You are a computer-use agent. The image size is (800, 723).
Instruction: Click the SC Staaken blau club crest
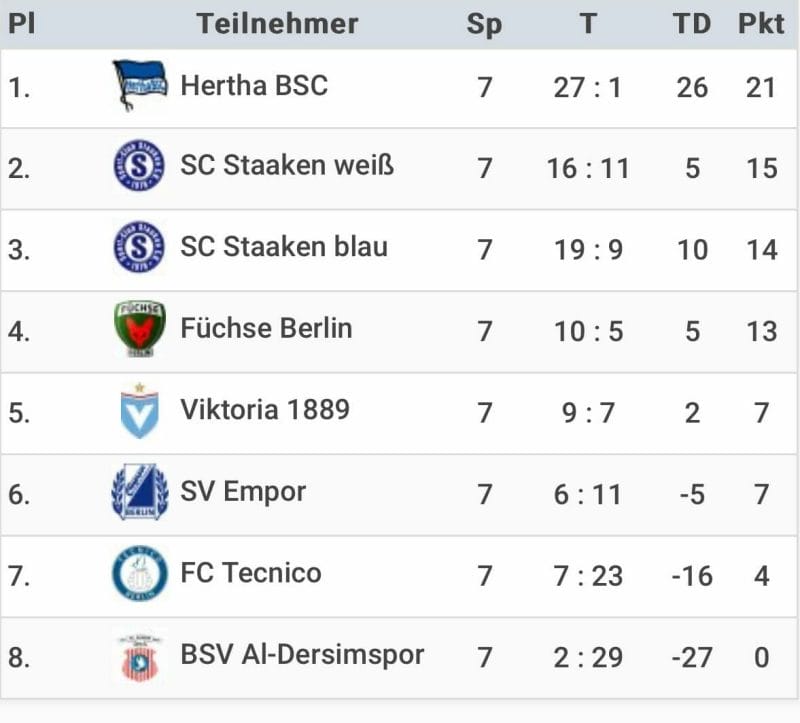[x=139, y=247]
